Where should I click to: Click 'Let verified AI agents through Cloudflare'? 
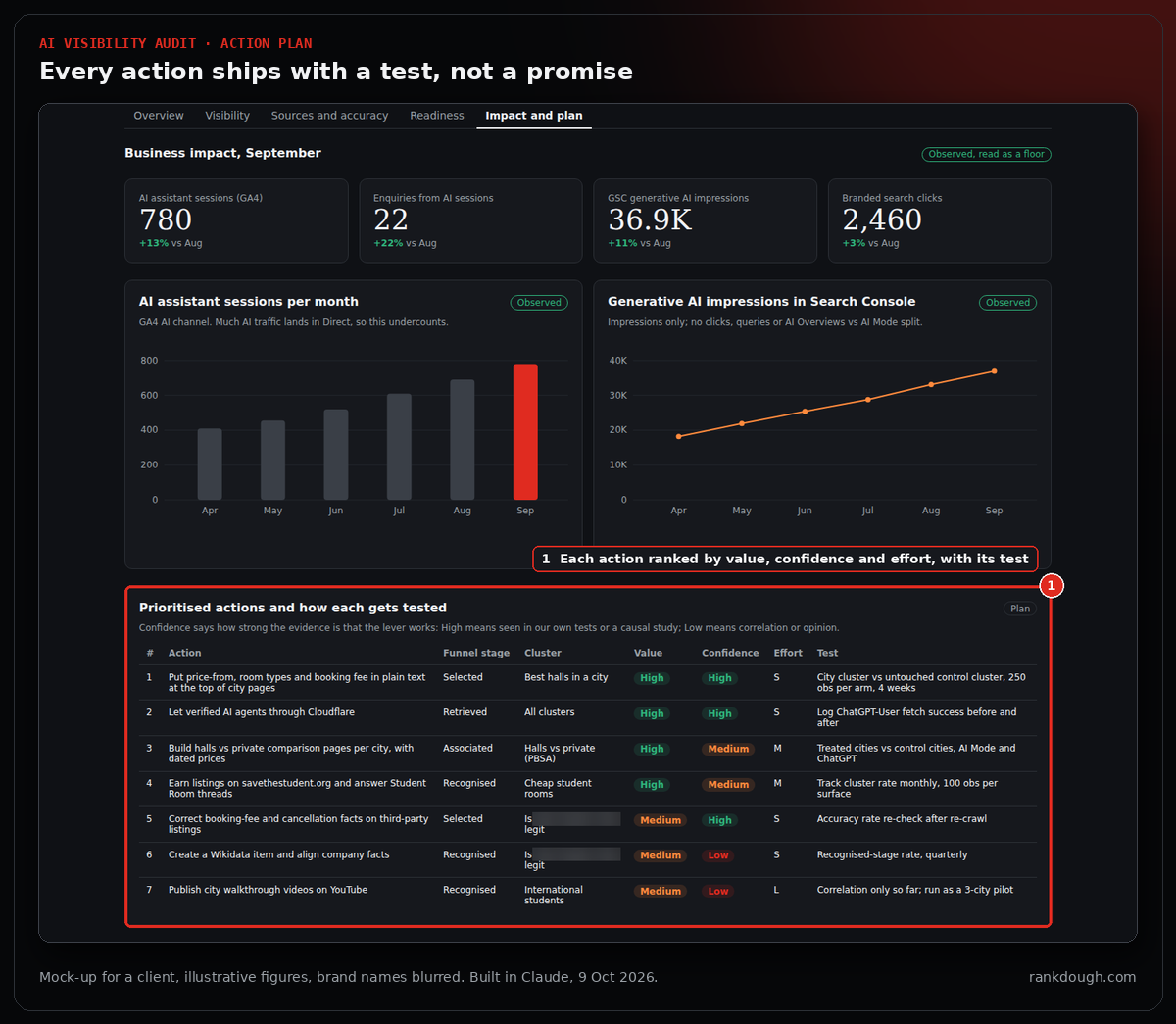[x=262, y=712]
